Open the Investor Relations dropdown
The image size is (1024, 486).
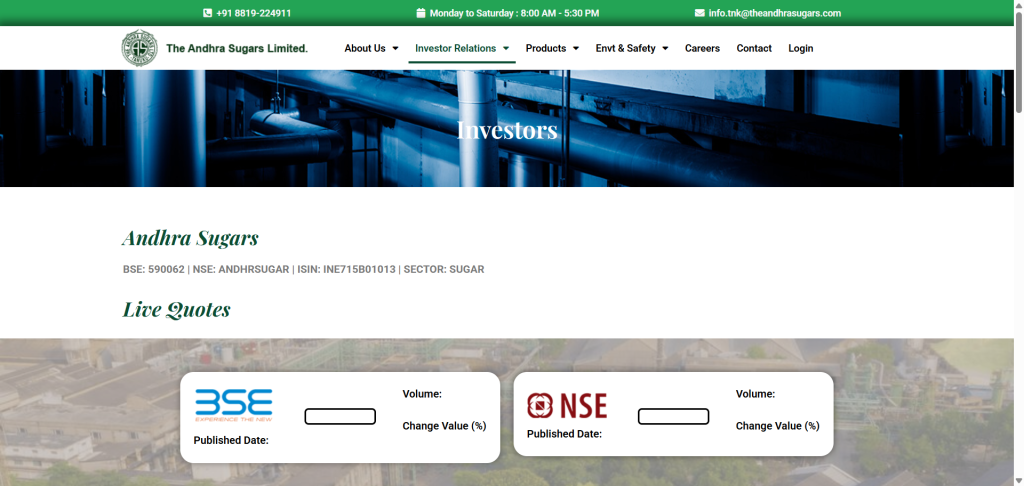(462, 48)
